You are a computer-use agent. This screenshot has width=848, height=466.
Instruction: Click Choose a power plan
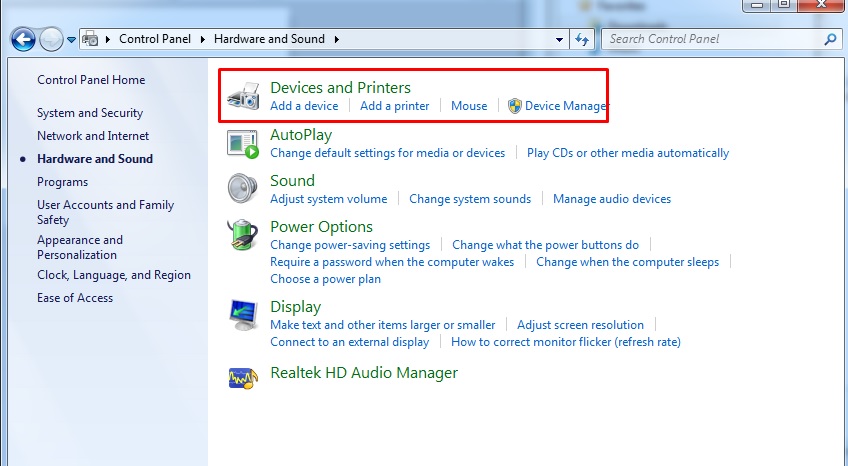tap(325, 279)
